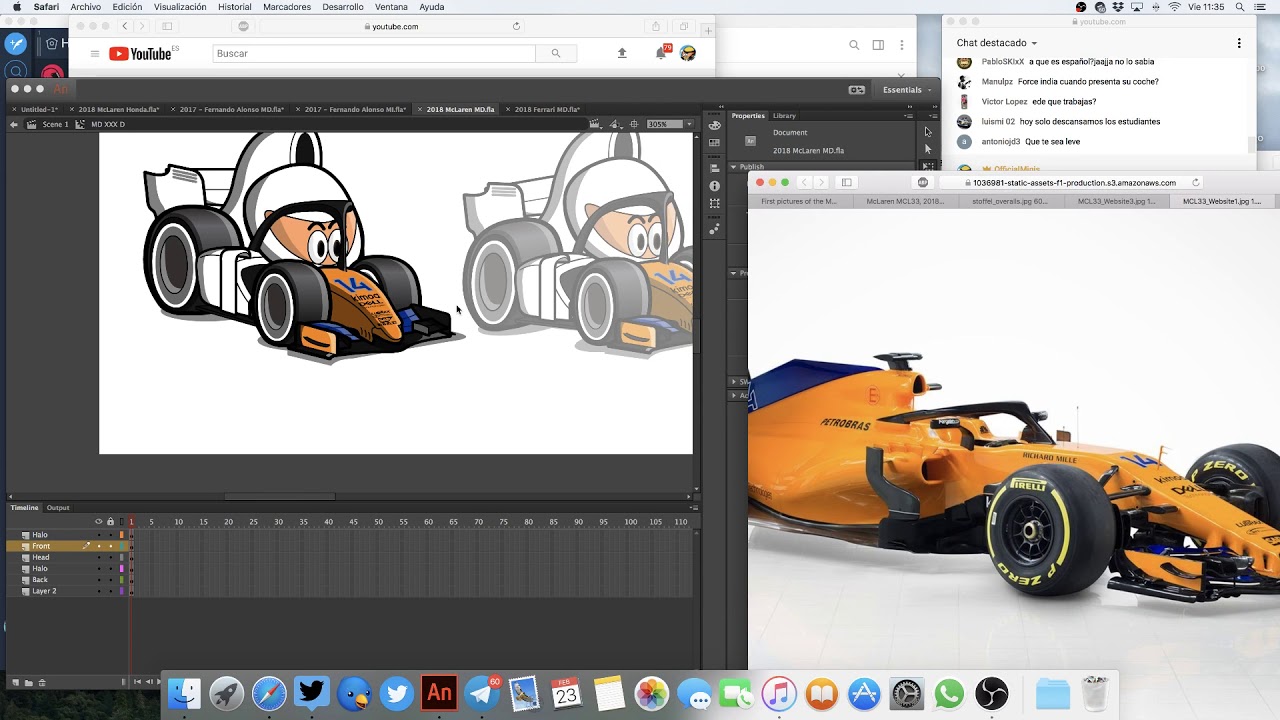Toggle visibility of Head layer
This screenshot has width=1280, height=720.
pyautogui.click(x=99, y=557)
